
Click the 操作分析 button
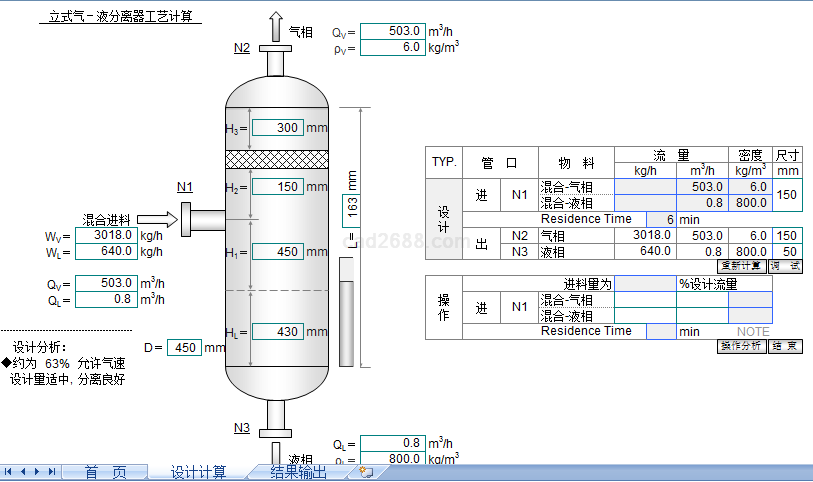pos(740,346)
